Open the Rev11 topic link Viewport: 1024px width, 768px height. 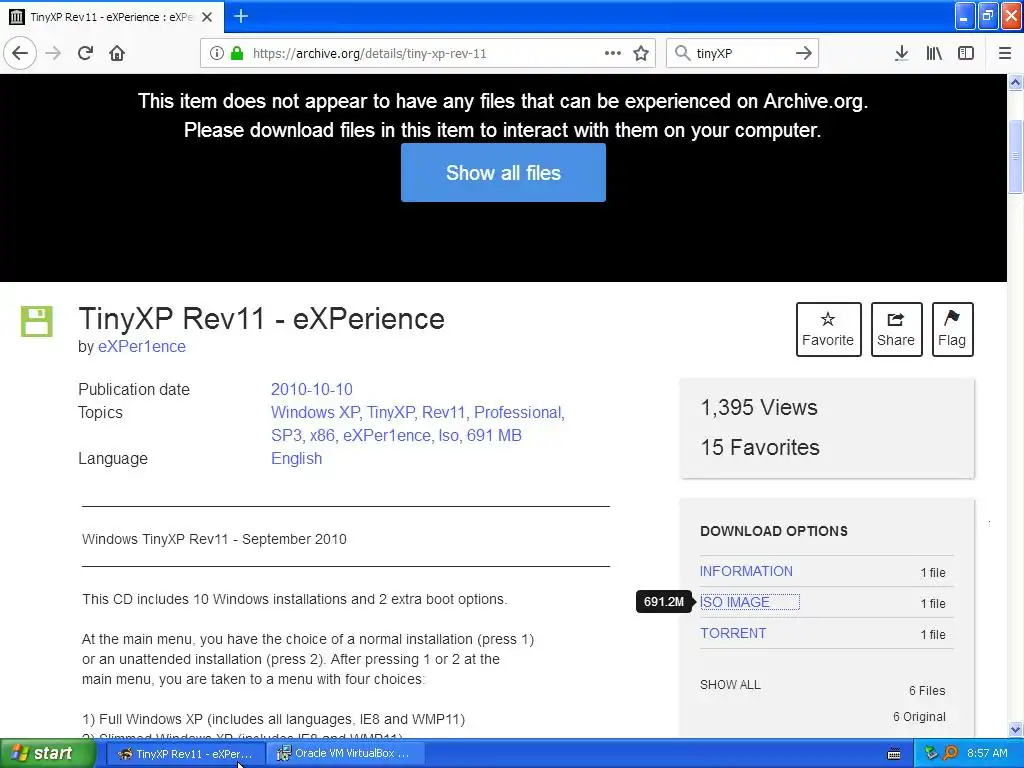[443, 413]
